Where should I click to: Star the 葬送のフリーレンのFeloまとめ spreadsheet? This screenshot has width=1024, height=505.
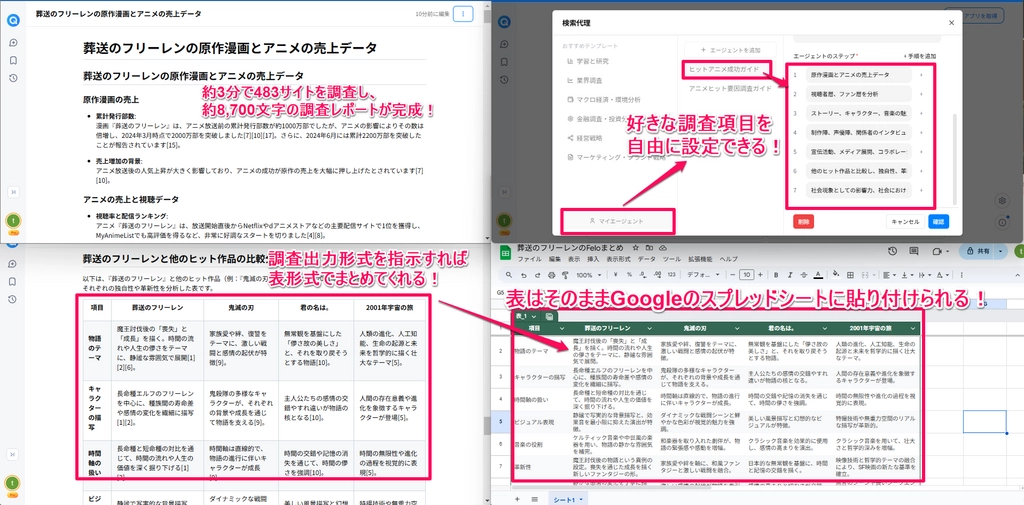click(x=635, y=248)
